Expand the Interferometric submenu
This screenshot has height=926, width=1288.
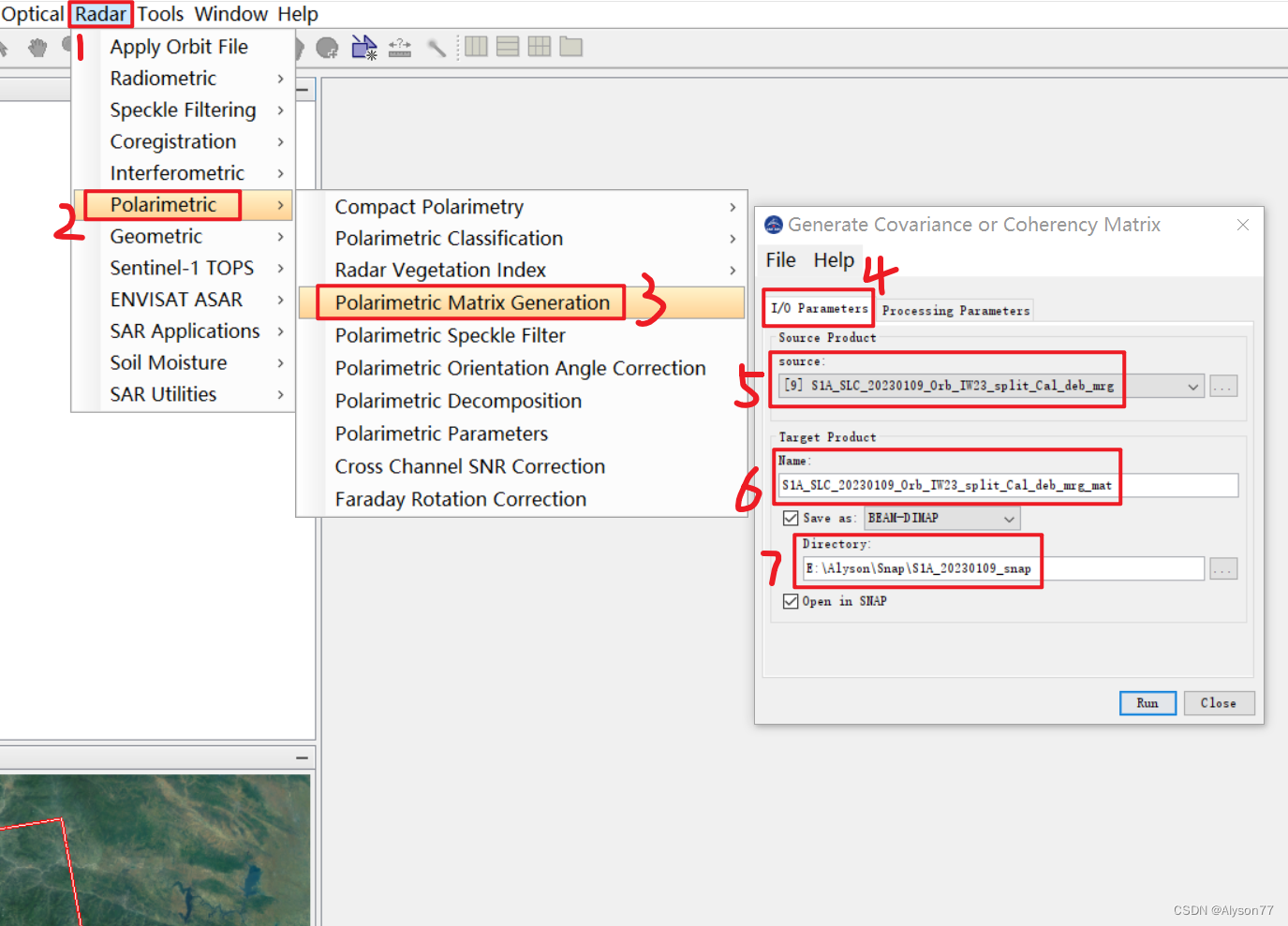(183, 173)
